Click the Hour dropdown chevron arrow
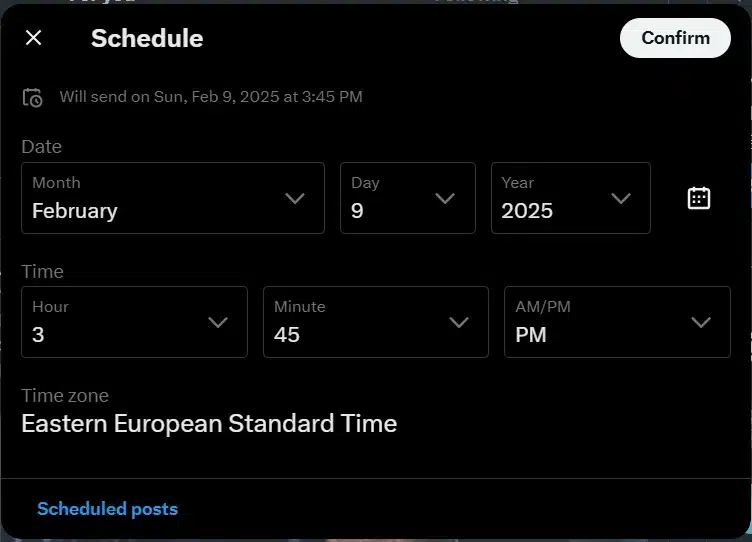The width and height of the screenshot is (752, 542). (x=218, y=322)
